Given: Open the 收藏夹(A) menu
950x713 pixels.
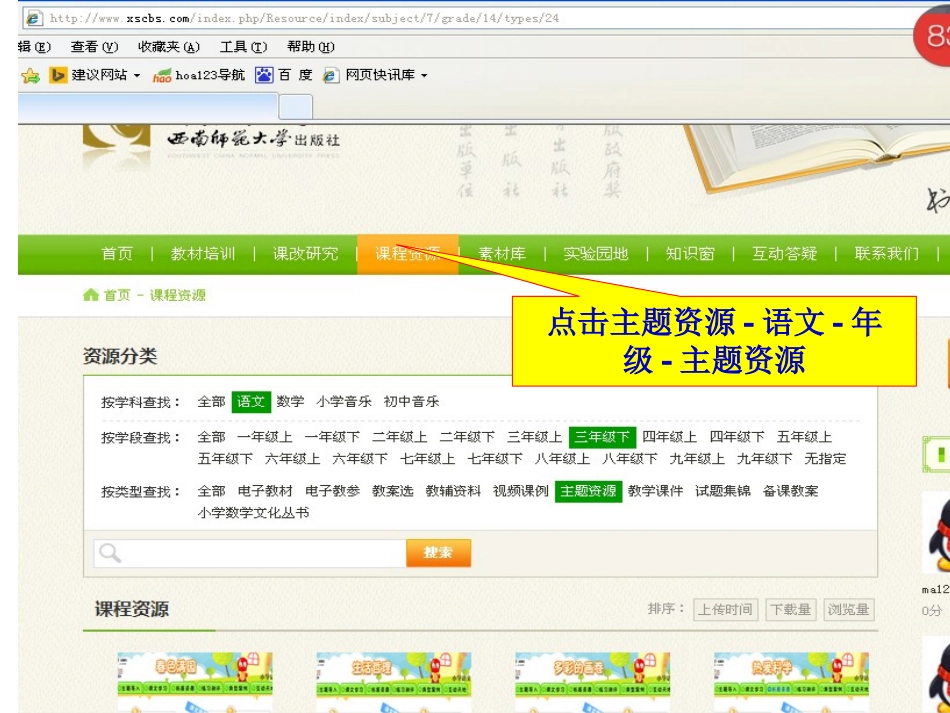Looking at the screenshot, I should coord(168,47).
